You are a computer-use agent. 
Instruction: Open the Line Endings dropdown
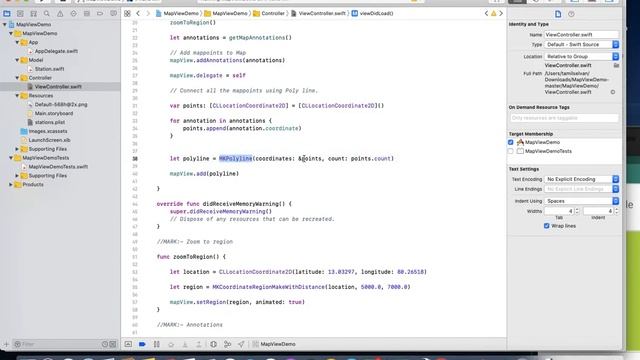coord(582,189)
